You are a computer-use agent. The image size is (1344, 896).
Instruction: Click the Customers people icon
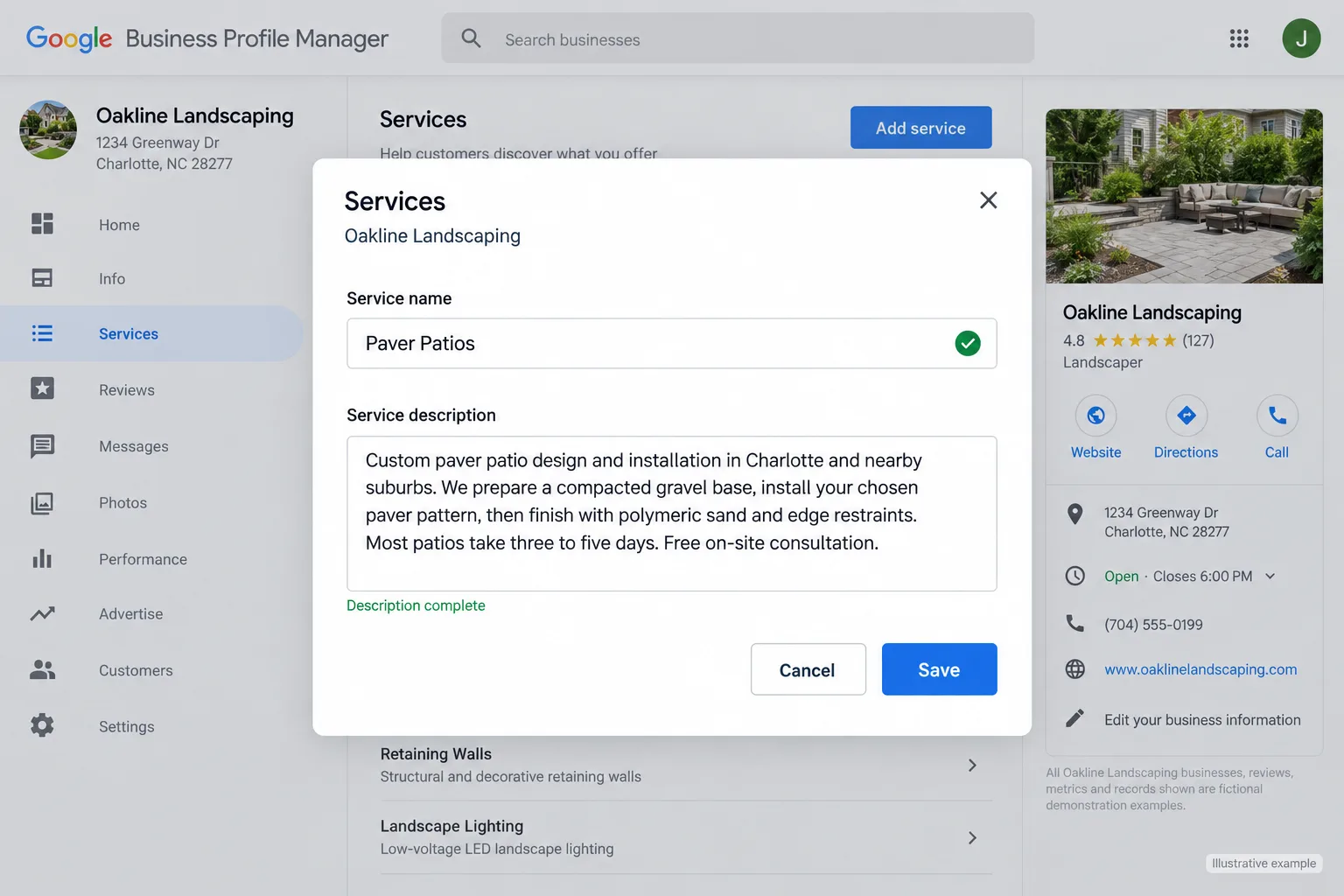pyautogui.click(x=42, y=669)
